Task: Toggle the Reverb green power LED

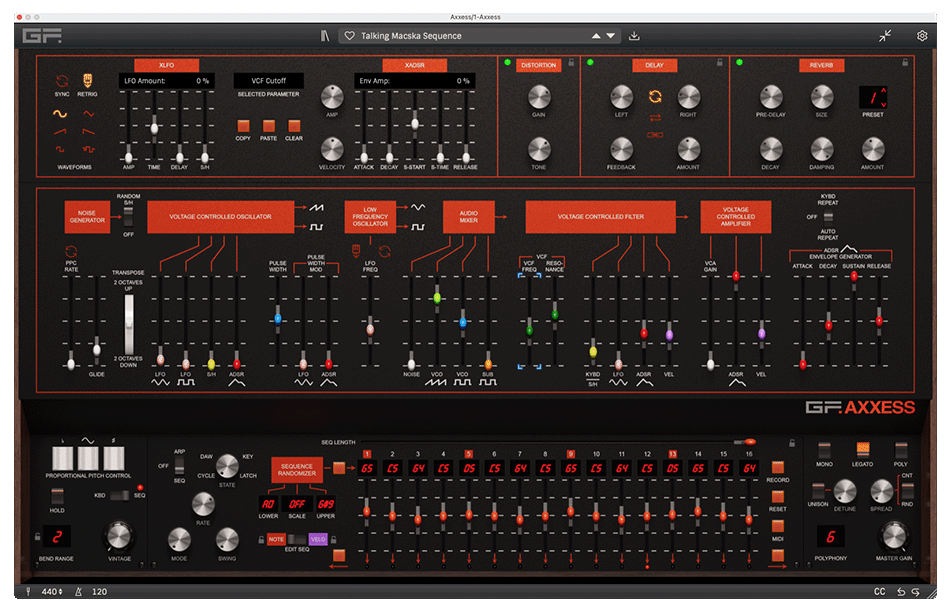Action: tap(739, 62)
